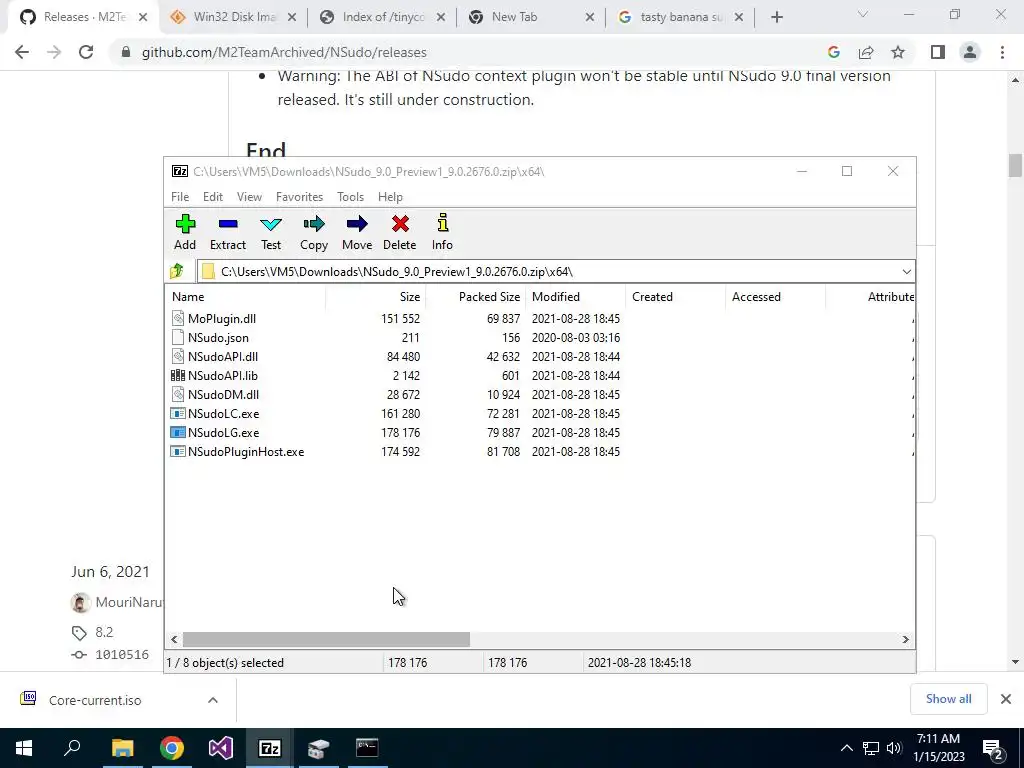Click the horizontal scrollbar right arrow
The height and width of the screenshot is (768, 1024).
click(x=906, y=639)
